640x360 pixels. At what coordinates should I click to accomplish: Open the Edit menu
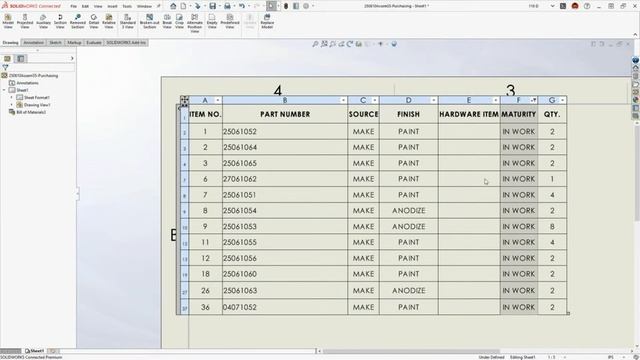(x=85, y=7)
